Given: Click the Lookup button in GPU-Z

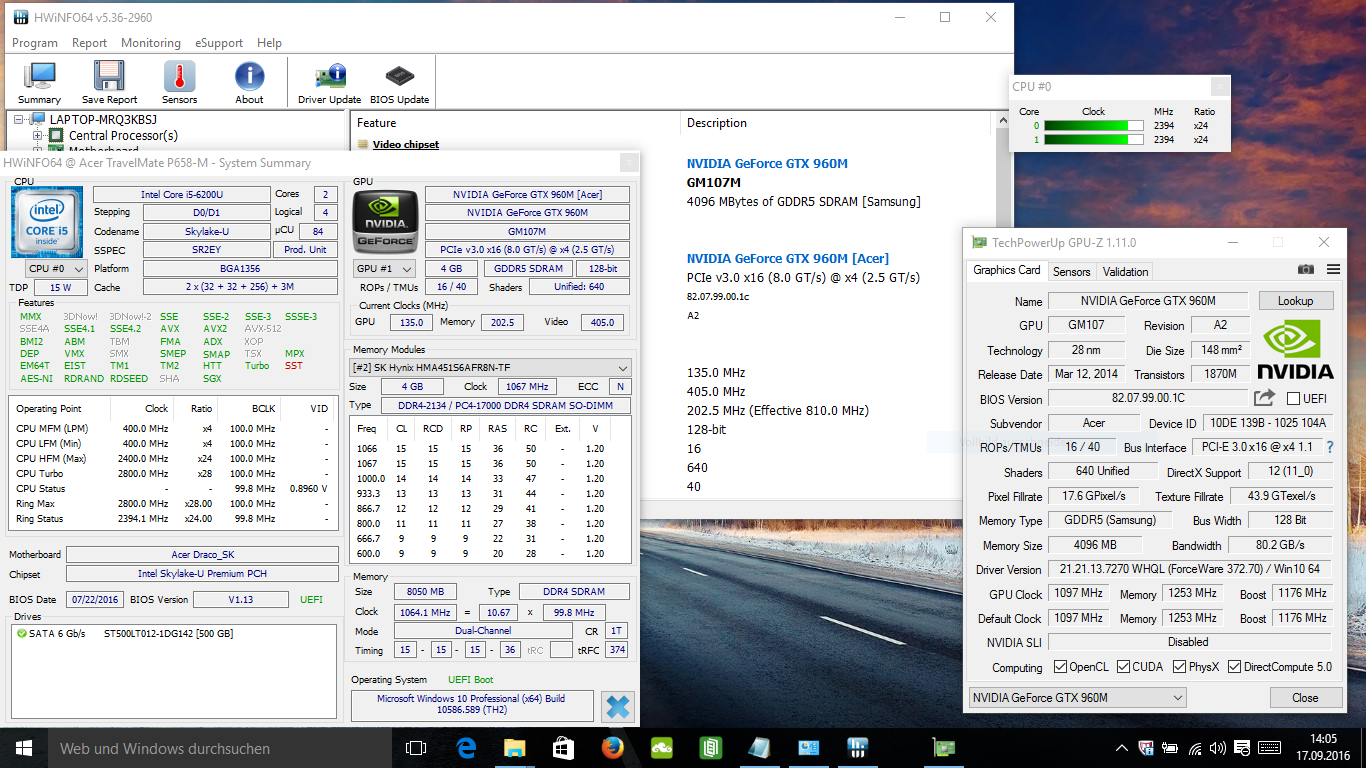Looking at the screenshot, I should tap(1295, 301).
